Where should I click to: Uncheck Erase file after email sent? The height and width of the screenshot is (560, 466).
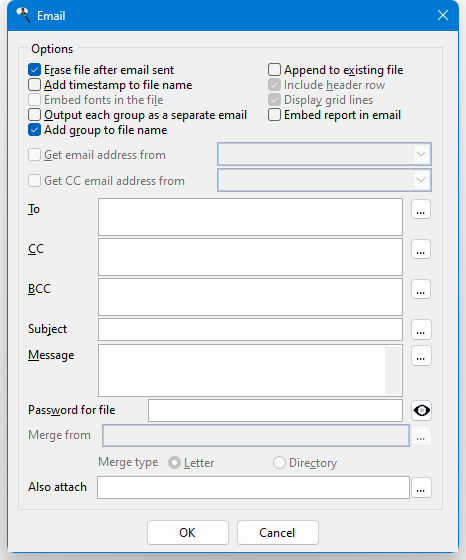click(34, 70)
